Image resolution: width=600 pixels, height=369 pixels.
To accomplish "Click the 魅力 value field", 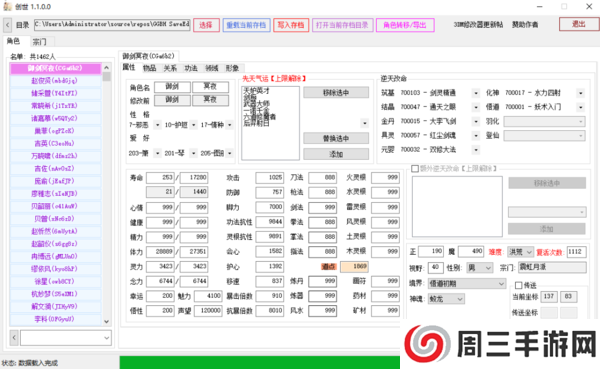I will coord(208,296).
